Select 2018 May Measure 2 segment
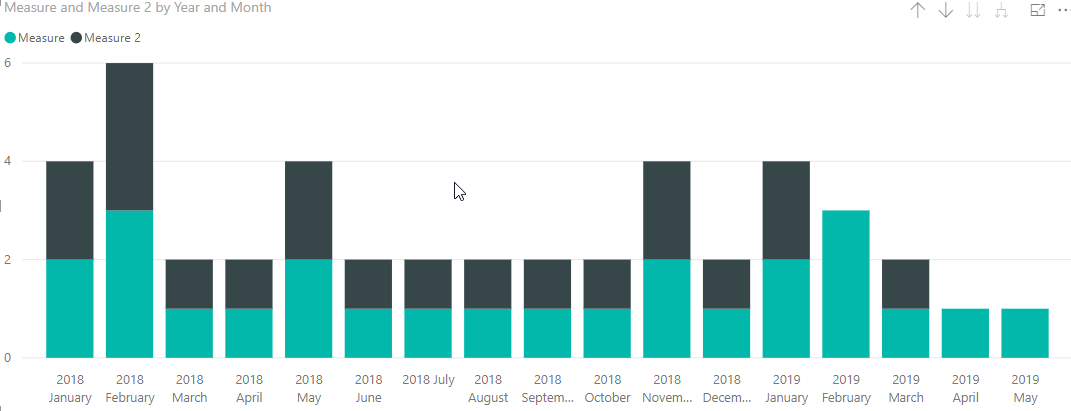Image resolution: width=1071 pixels, height=411 pixels. 309,210
